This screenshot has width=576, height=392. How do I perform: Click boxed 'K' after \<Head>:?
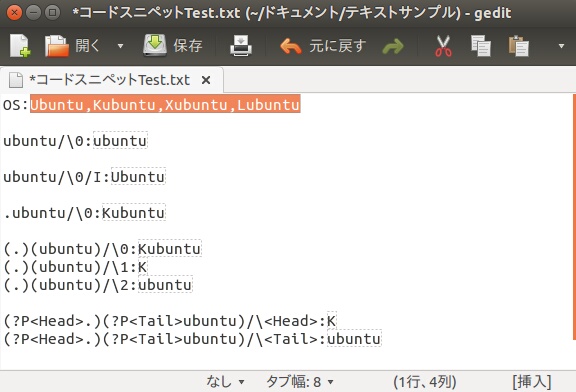(331, 320)
